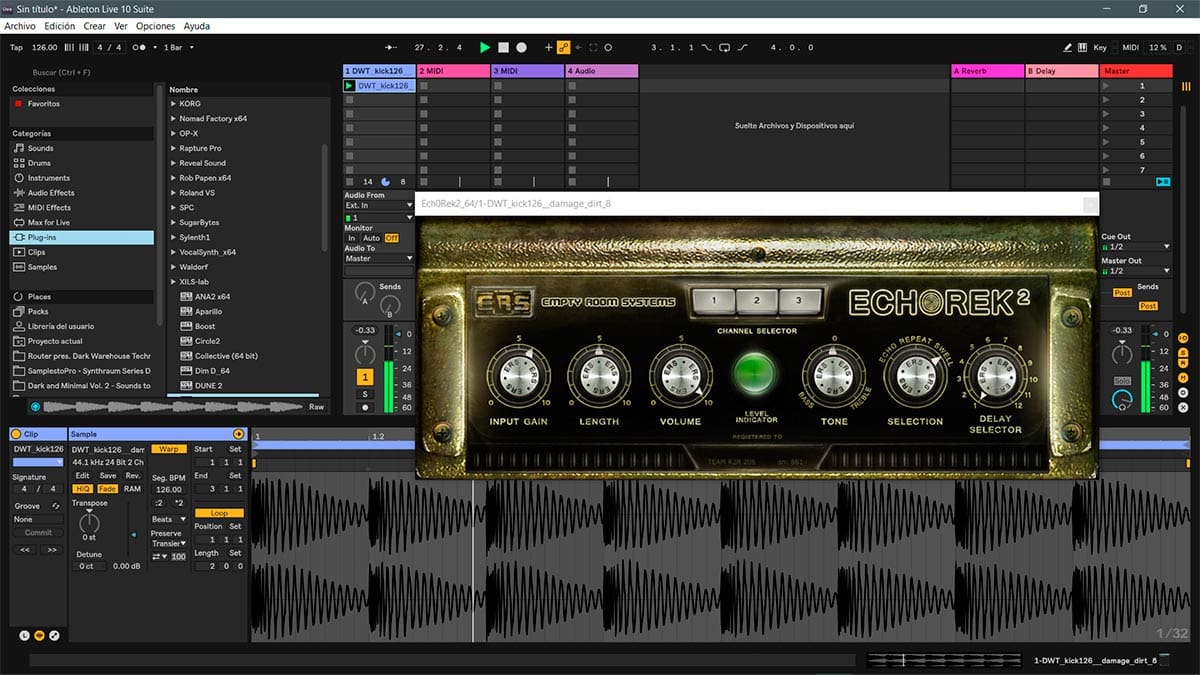Select the MIDI Effects category

click(x=49, y=208)
